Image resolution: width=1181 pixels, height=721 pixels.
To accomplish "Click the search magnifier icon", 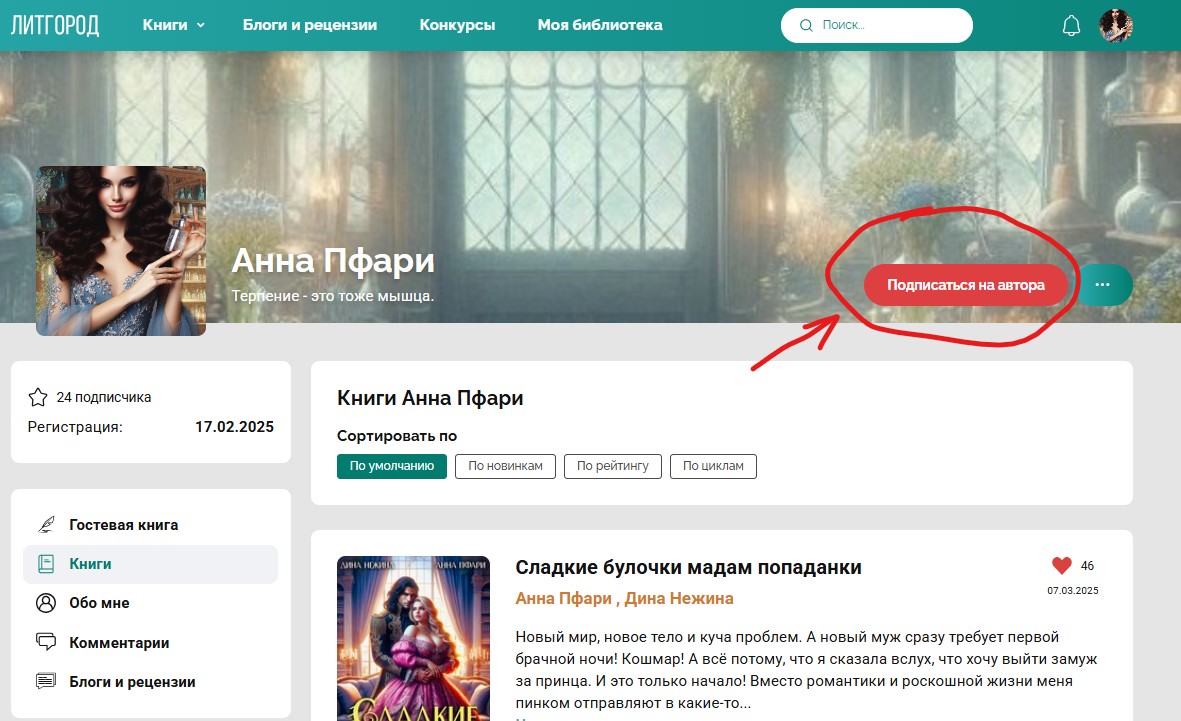I will (x=806, y=26).
